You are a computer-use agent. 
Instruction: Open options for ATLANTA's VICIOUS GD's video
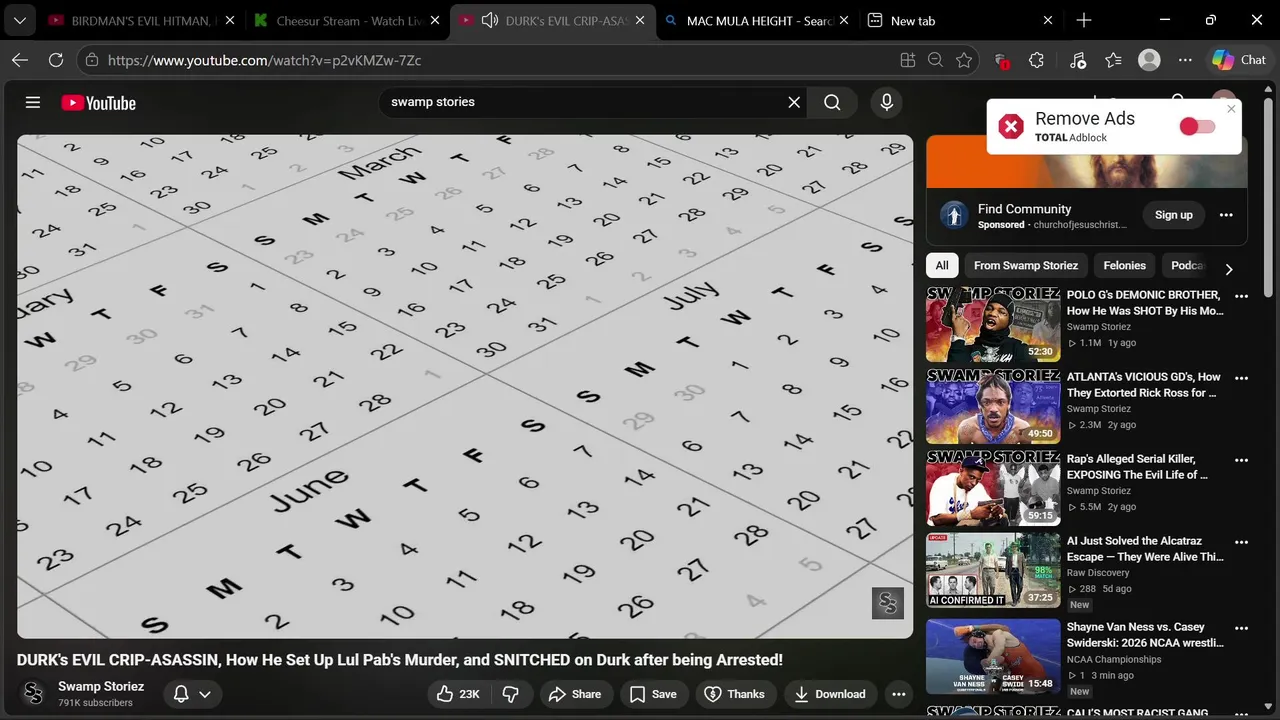[1241, 378]
